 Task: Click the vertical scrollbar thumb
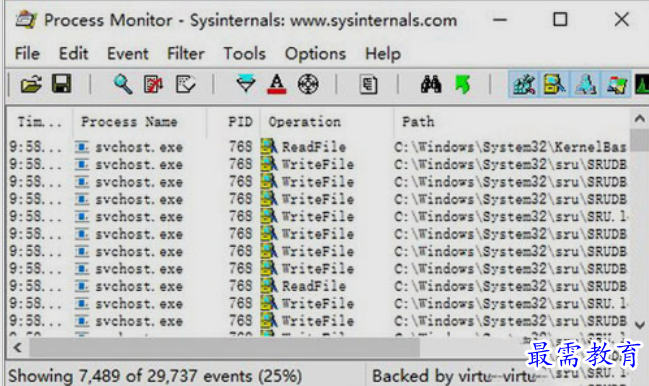coord(639,140)
